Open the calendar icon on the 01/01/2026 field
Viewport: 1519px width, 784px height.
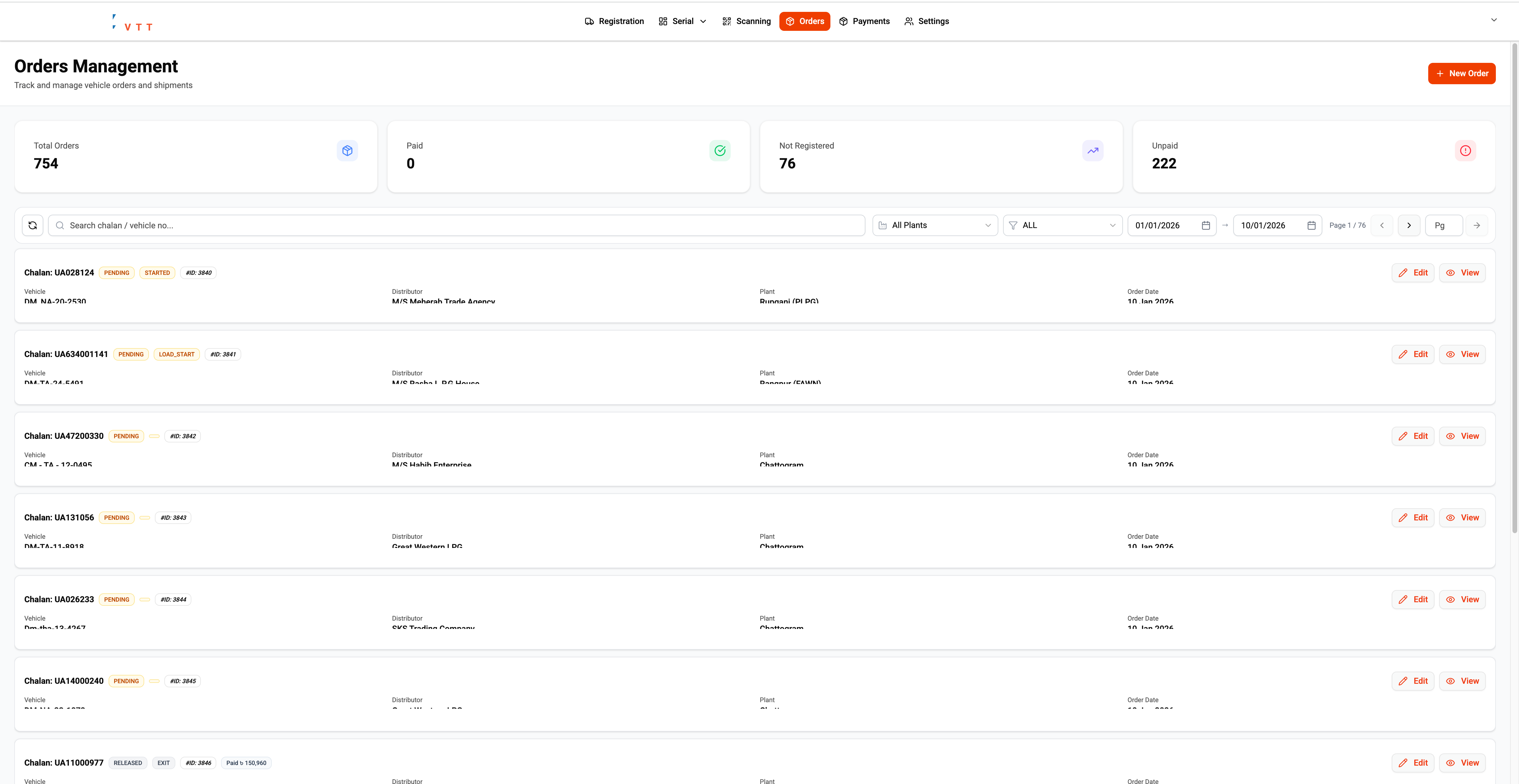(1206, 224)
